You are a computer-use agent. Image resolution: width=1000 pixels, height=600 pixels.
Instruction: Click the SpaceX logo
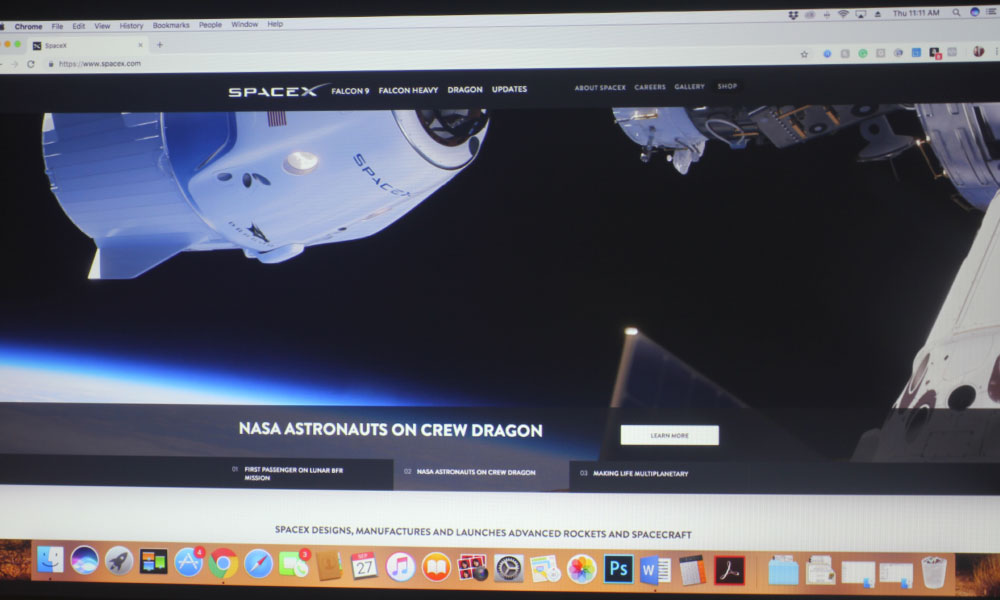[277, 91]
